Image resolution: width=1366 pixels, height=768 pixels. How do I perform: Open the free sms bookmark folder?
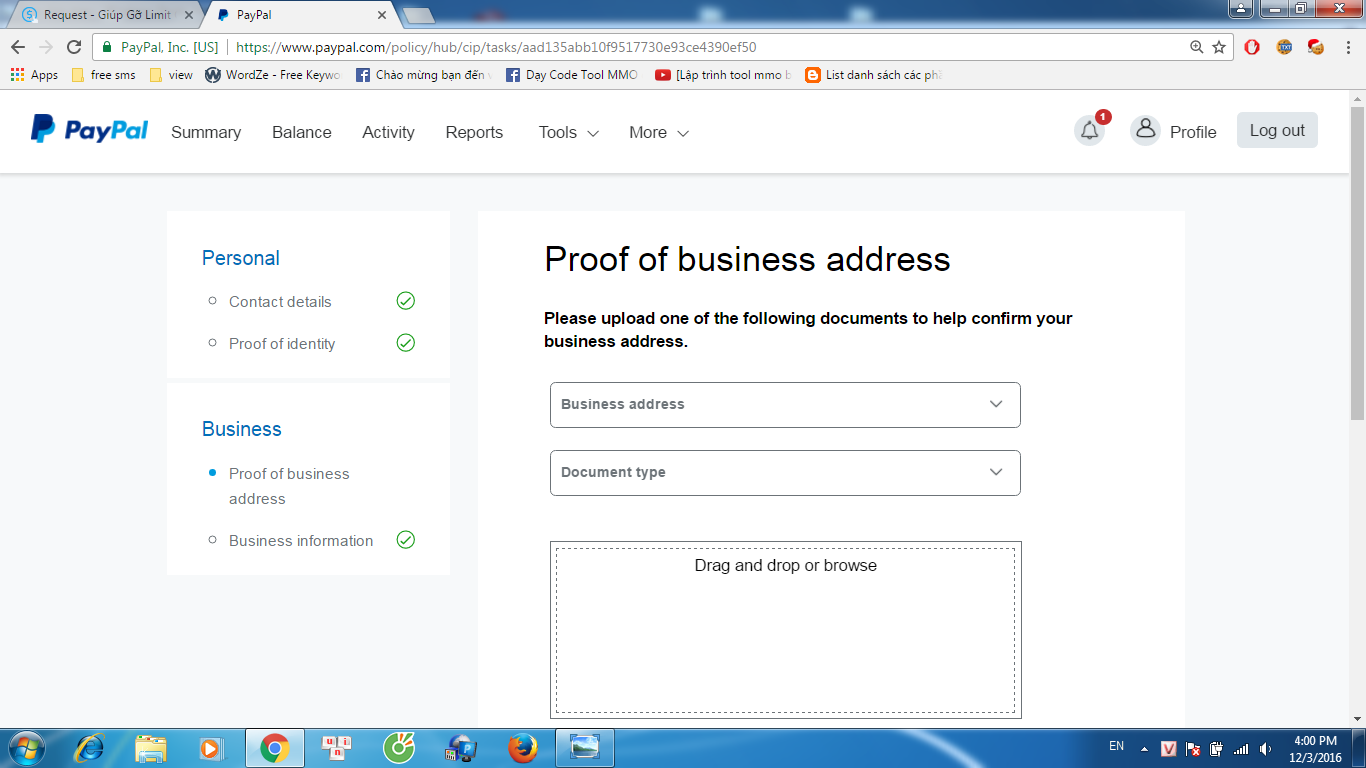[x=103, y=75]
